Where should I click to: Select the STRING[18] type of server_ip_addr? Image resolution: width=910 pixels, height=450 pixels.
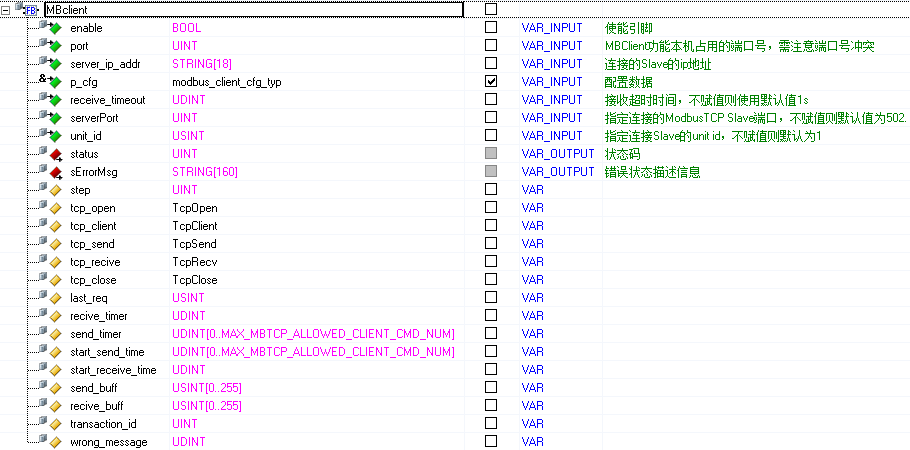point(203,64)
